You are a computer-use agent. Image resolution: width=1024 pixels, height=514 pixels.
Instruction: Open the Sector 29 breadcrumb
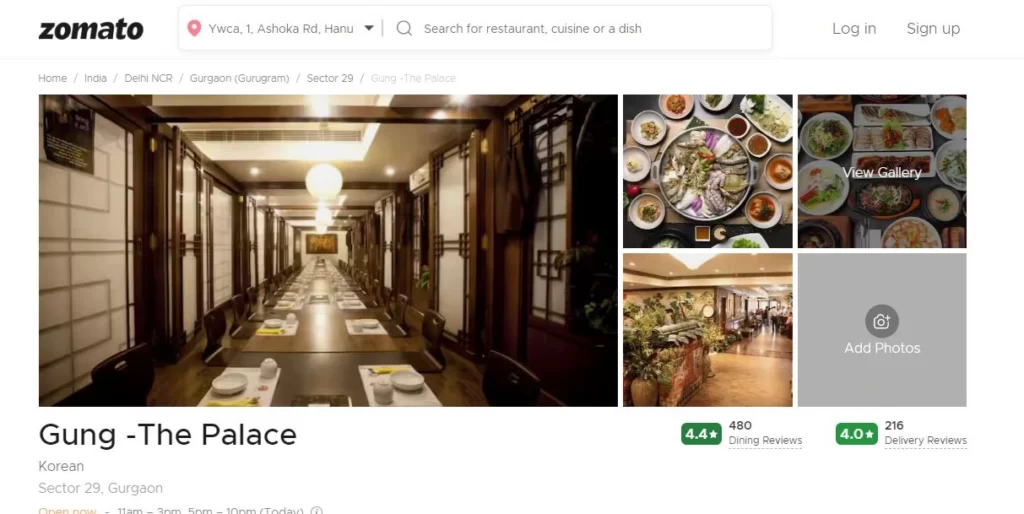pyautogui.click(x=330, y=78)
